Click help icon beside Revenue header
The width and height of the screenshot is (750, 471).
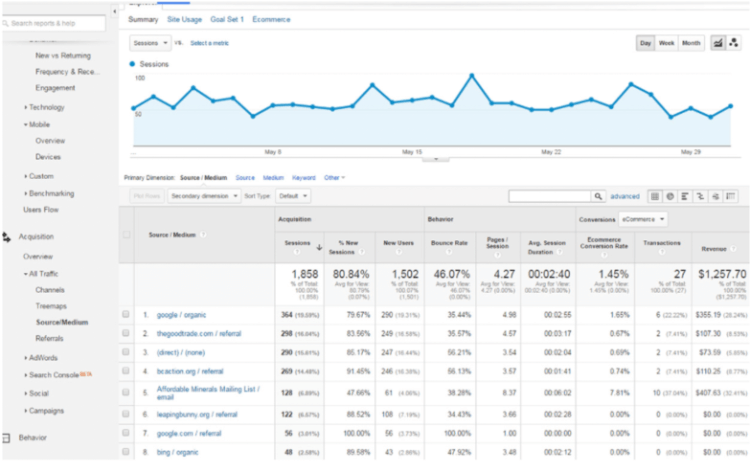[x=733, y=249]
